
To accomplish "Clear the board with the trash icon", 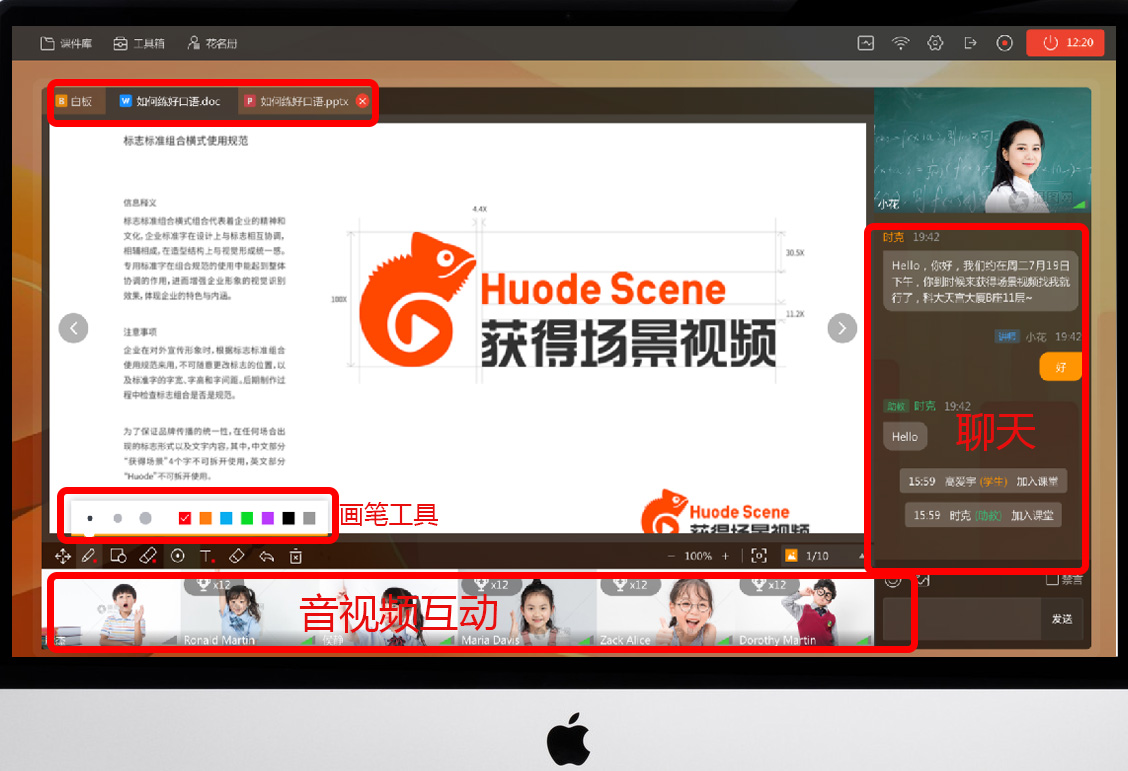I will click(x=296, y=556).
